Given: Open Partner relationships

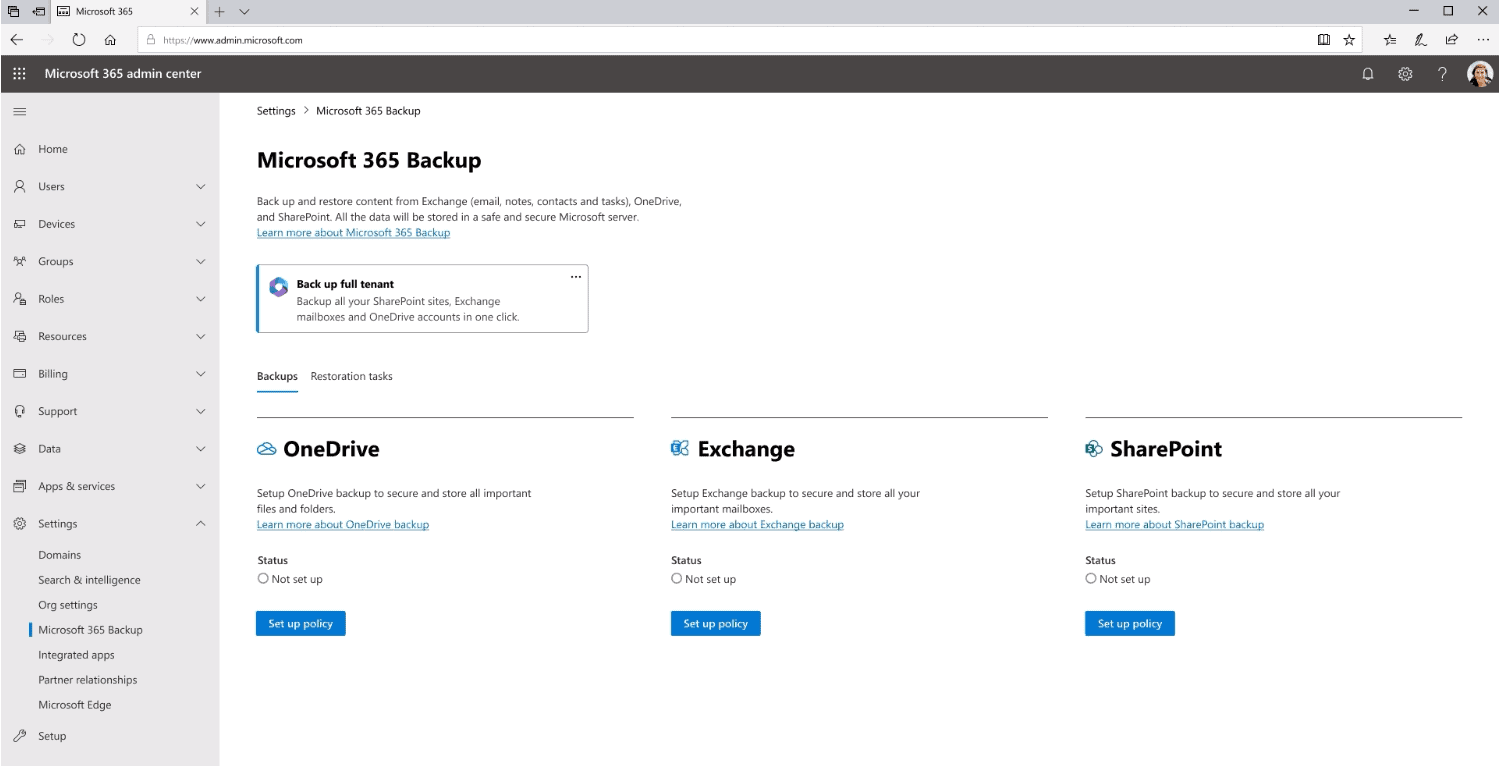Looking at the screenshot, I should click(x=88, y=680).
